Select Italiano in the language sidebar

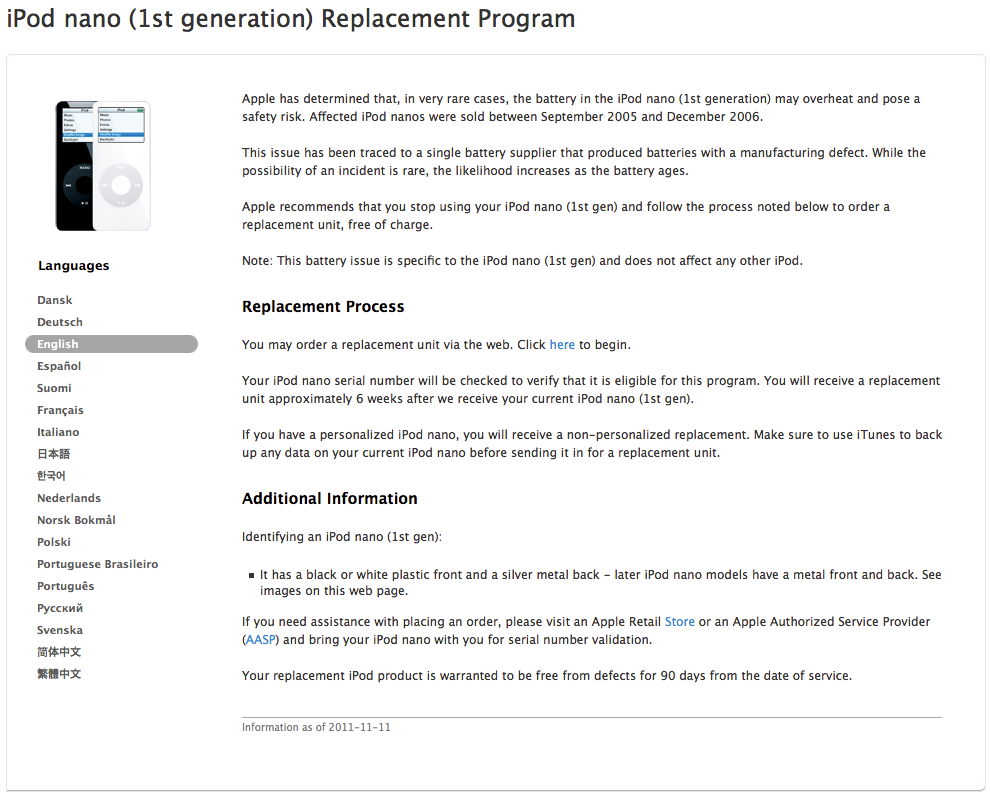click(58, 432)
